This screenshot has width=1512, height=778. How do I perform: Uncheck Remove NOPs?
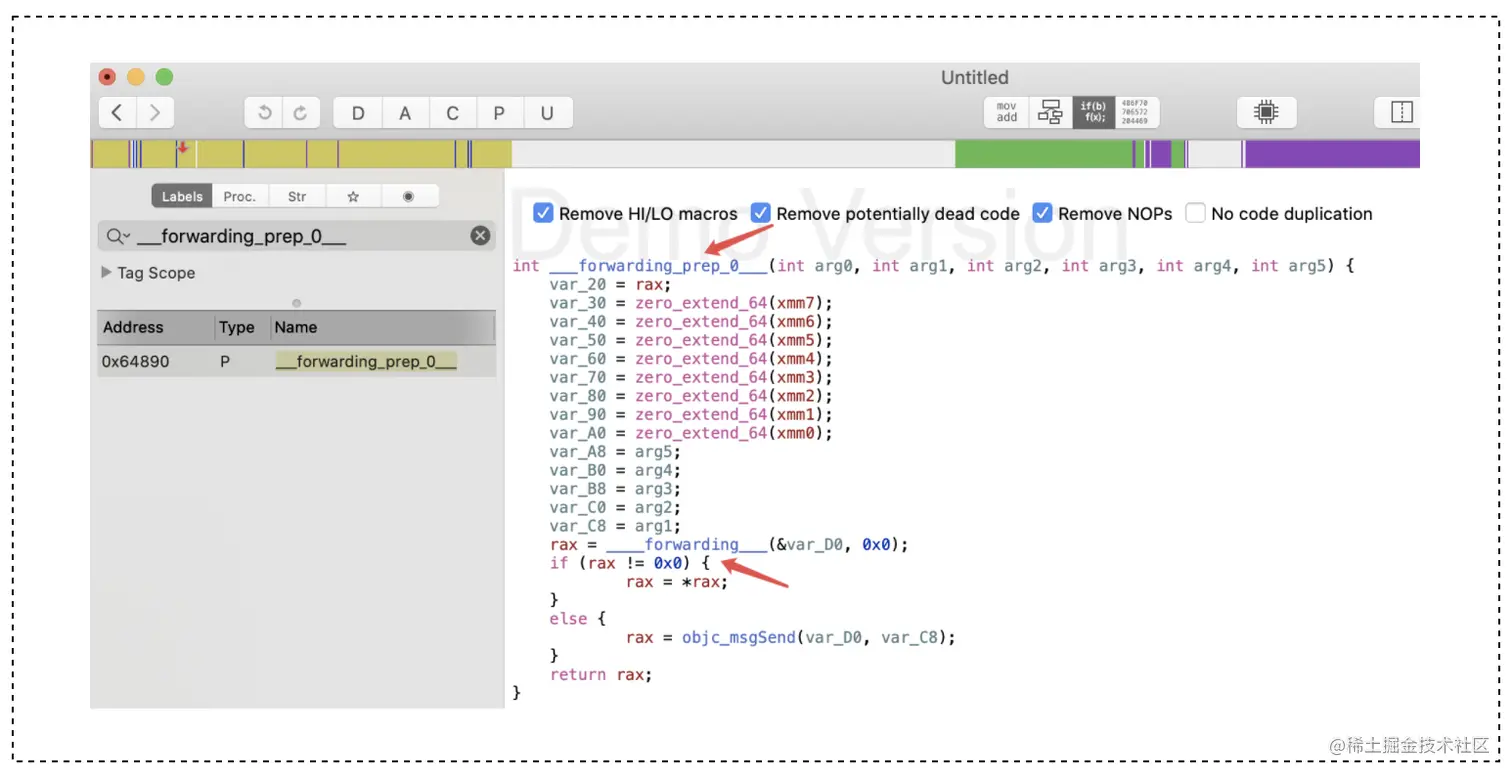point(1043,213)
